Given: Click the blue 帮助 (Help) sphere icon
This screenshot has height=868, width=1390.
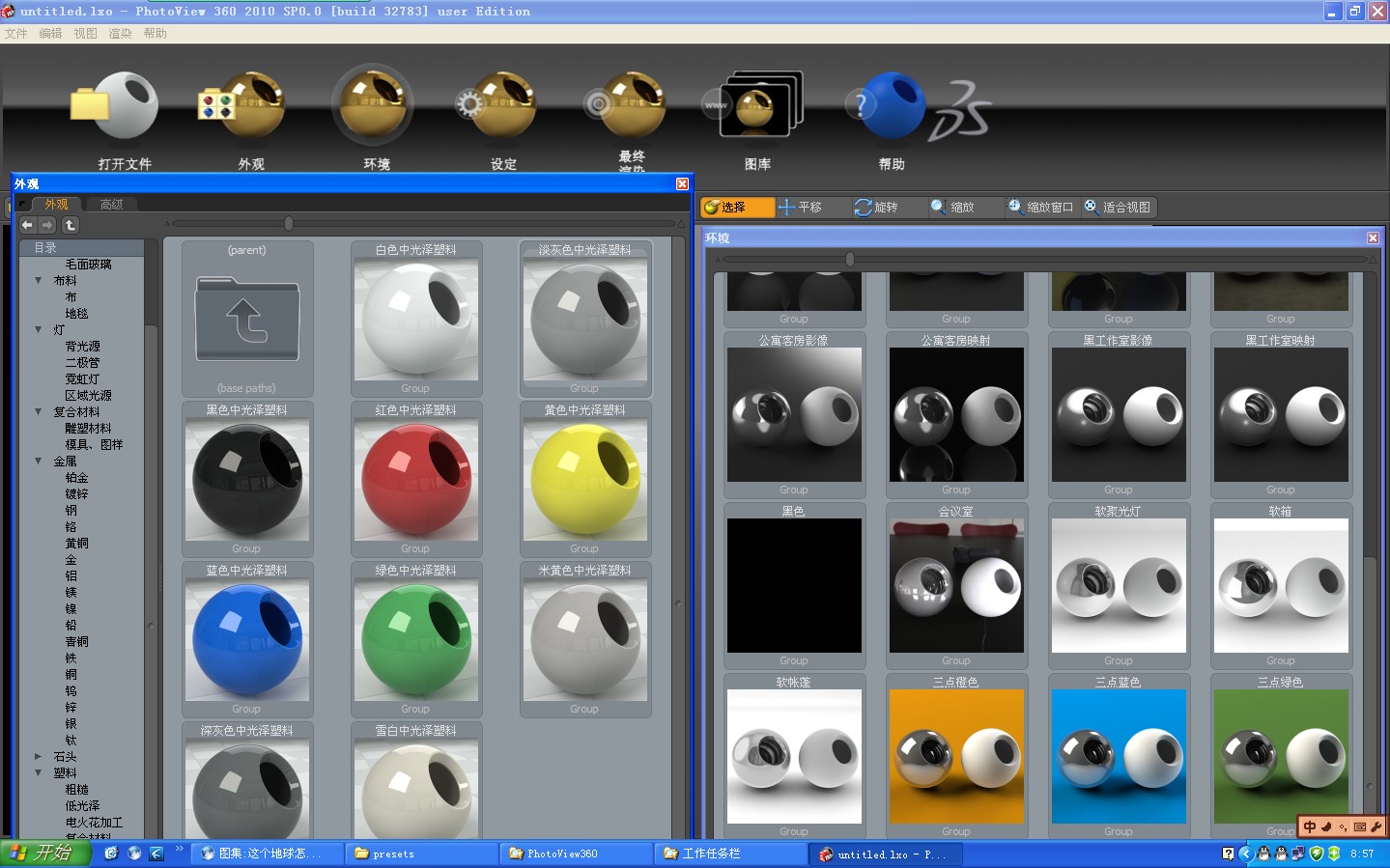Looking at the screenshot, I should pos(887,106).
